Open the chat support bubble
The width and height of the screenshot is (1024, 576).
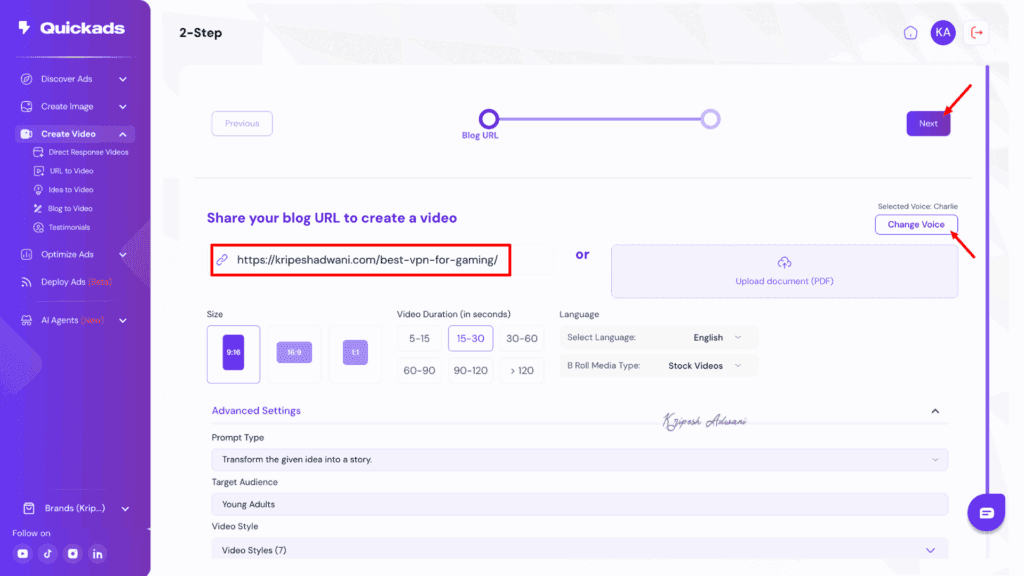[986, 512]
